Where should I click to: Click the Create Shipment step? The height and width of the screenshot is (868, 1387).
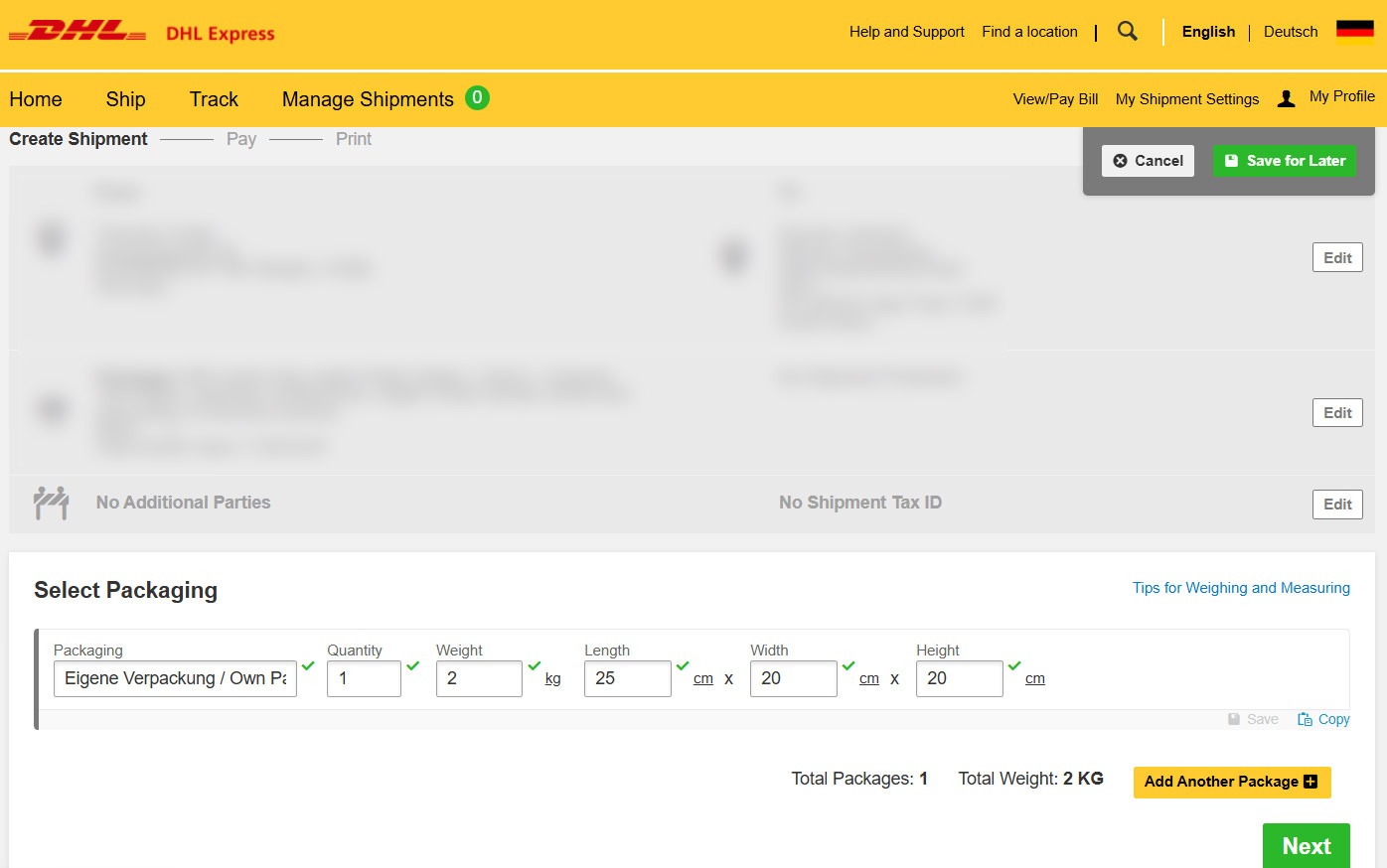[x=78, y=139]
